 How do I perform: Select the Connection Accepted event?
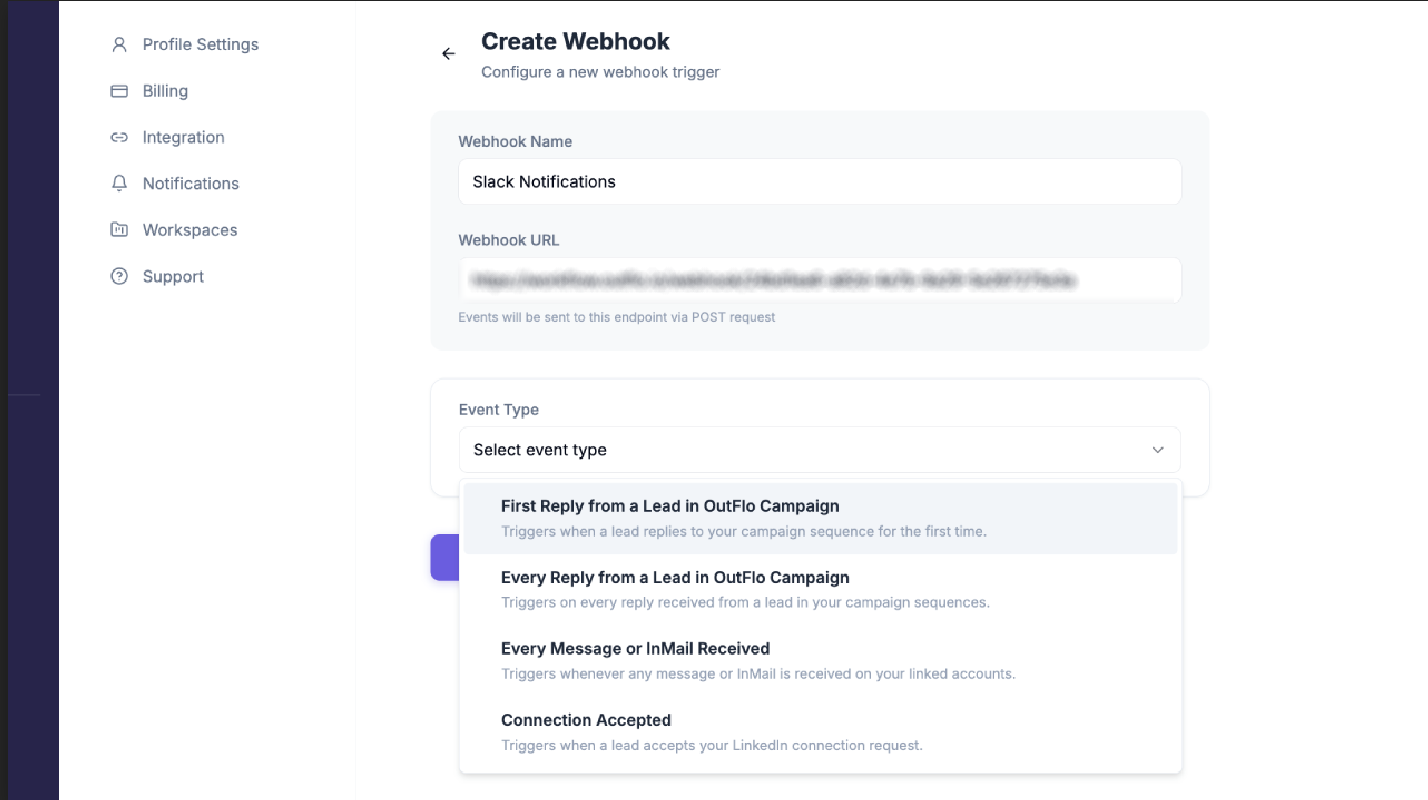820,732
